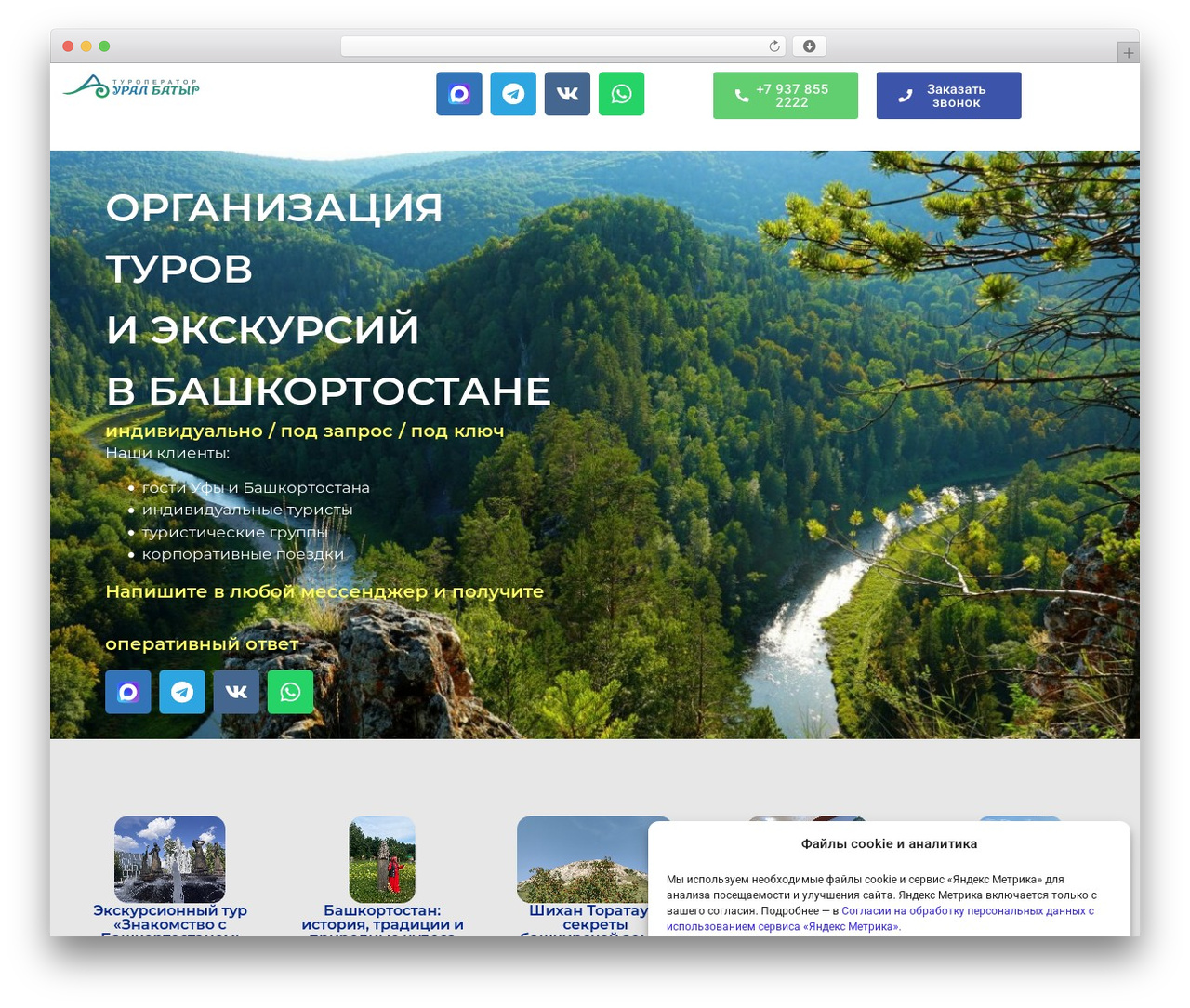1190x1008 pixels.
Task: Open the Max messenger icon in the header
Action: [459, 94]
